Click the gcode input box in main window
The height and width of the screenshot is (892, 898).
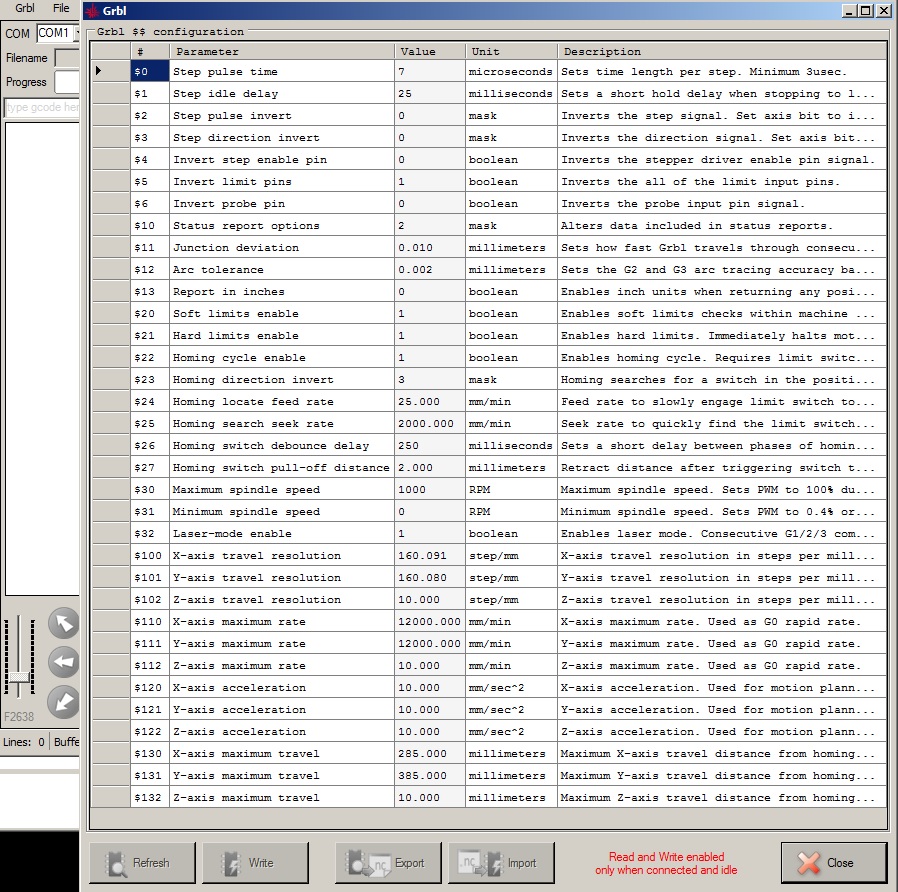click(42, 107)
